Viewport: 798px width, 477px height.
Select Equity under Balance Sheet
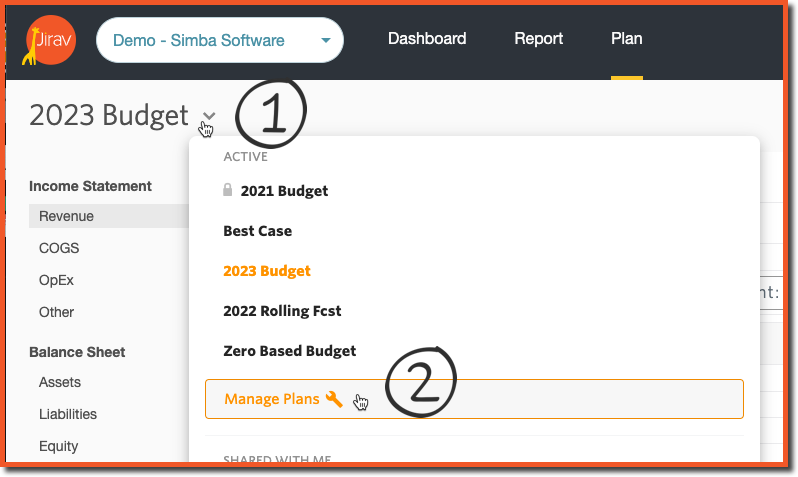click(59, 446)
